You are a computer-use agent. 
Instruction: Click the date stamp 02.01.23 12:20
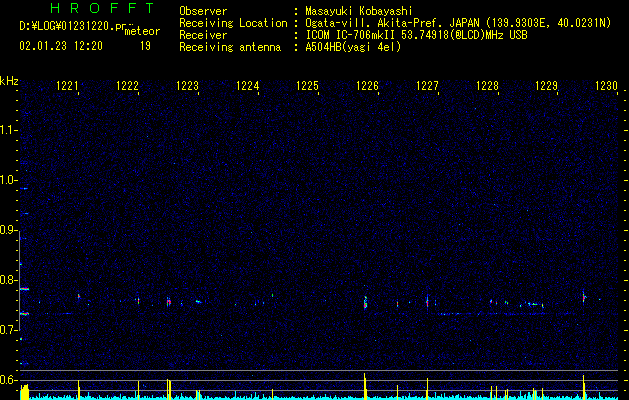(x=61, y=46)
